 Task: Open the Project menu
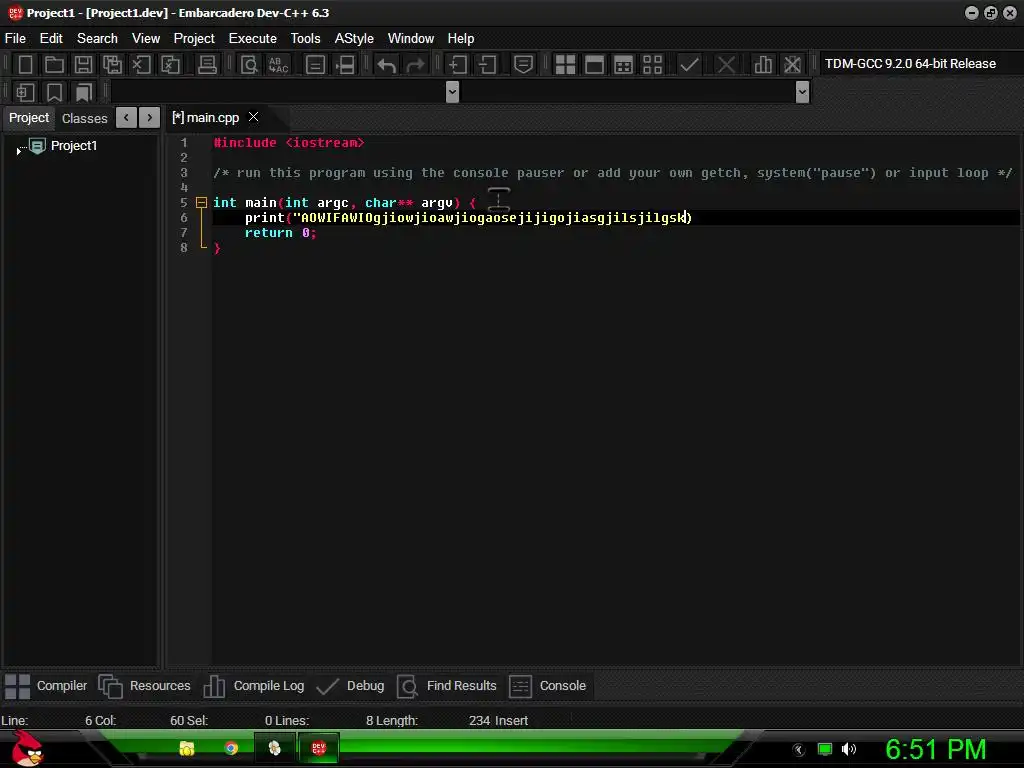click(194, 39)
